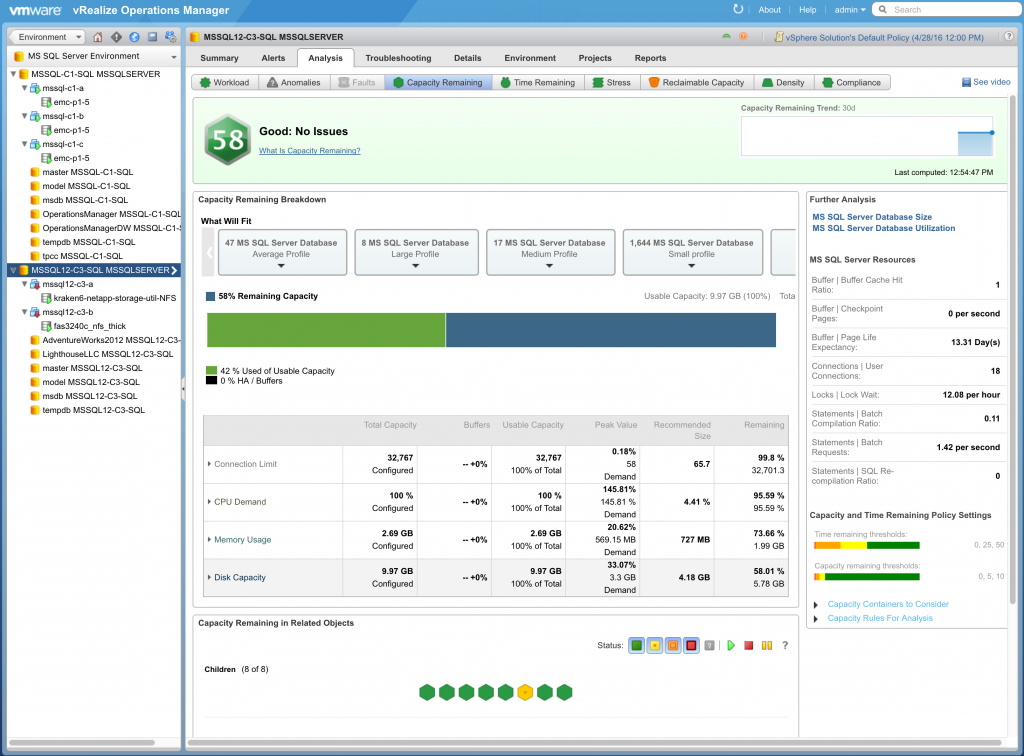Click the Capacity remaining thresholds color bar
The width and height of the screenshot is (1024, 756).
coord(867,576)
